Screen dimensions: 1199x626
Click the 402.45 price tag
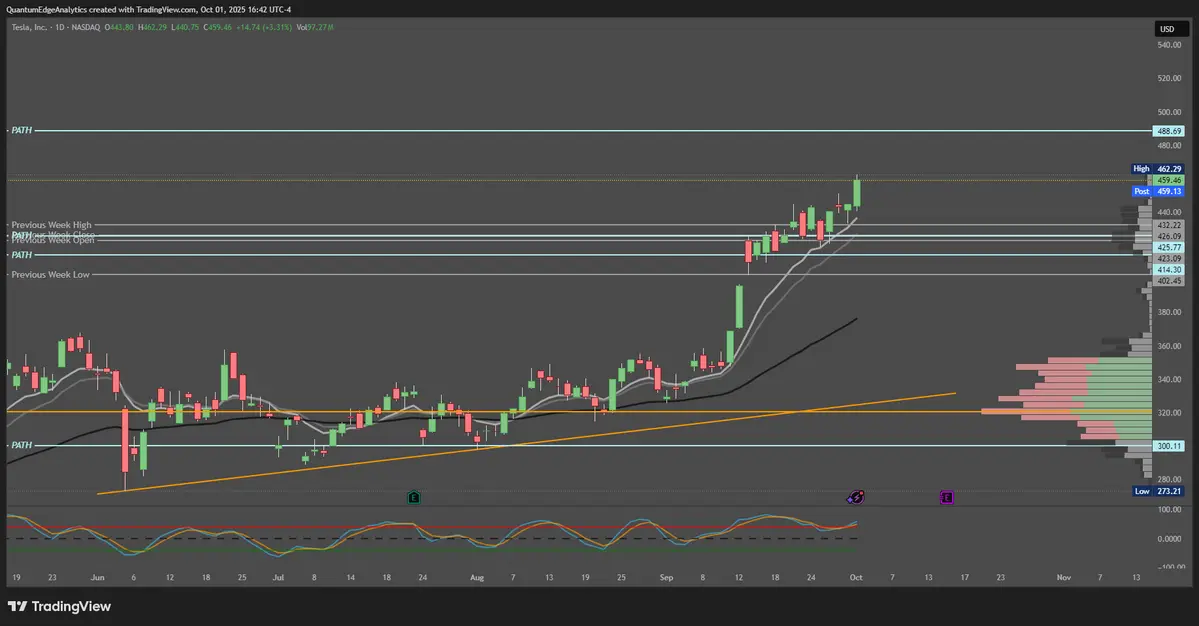coord(1168,281)
